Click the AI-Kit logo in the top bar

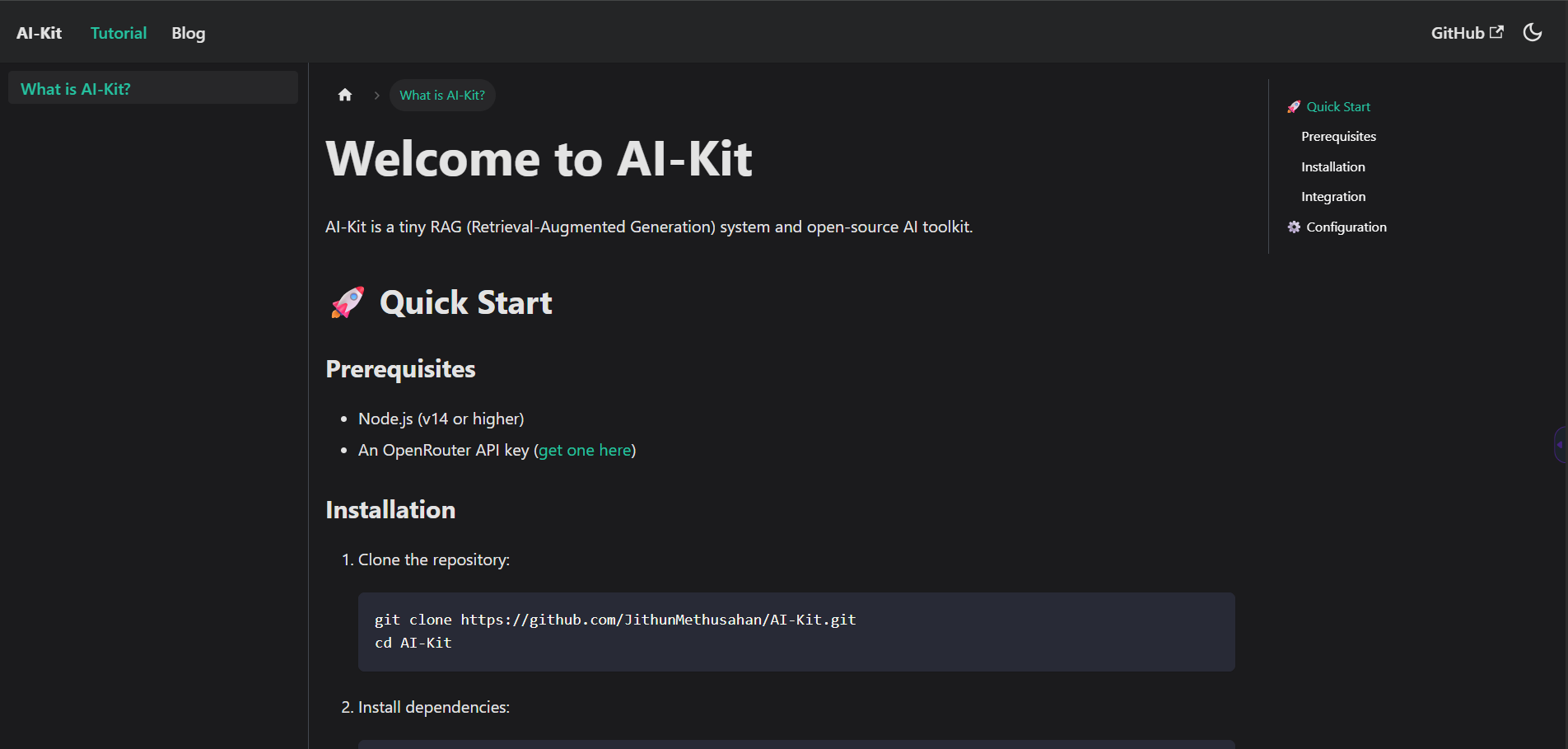click(x=39, y=32)
